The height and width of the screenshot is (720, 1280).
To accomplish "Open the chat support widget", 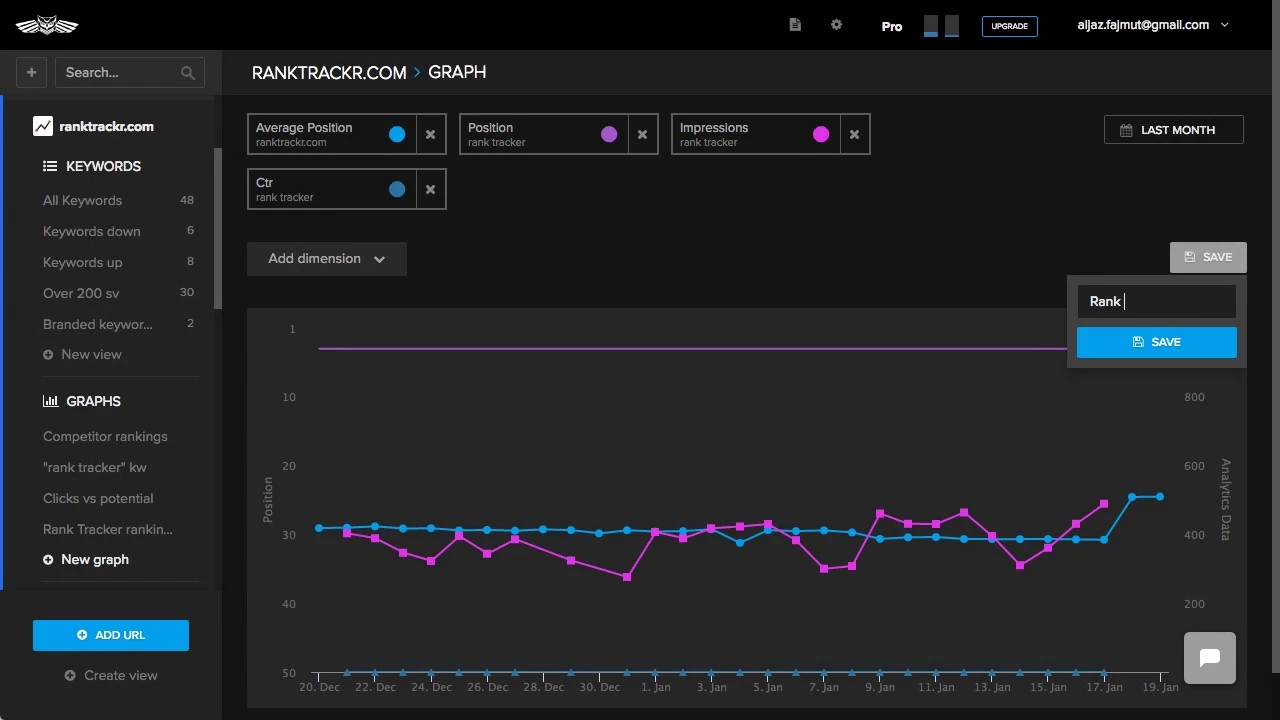I will tap(1210, 658).
